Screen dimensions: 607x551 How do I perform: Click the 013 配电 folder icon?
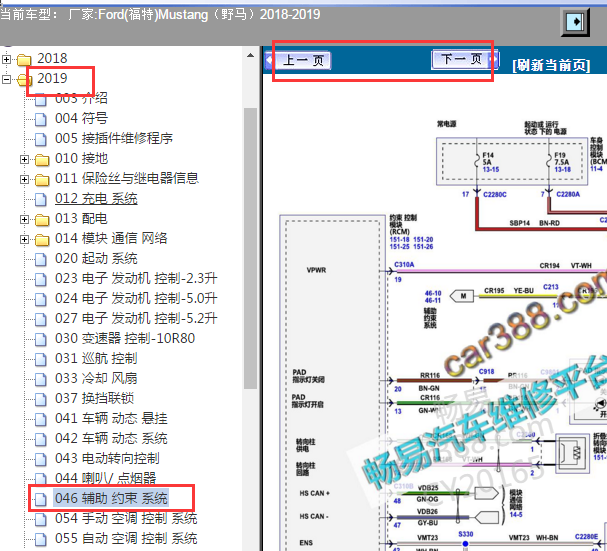click(x=42, y=220)
